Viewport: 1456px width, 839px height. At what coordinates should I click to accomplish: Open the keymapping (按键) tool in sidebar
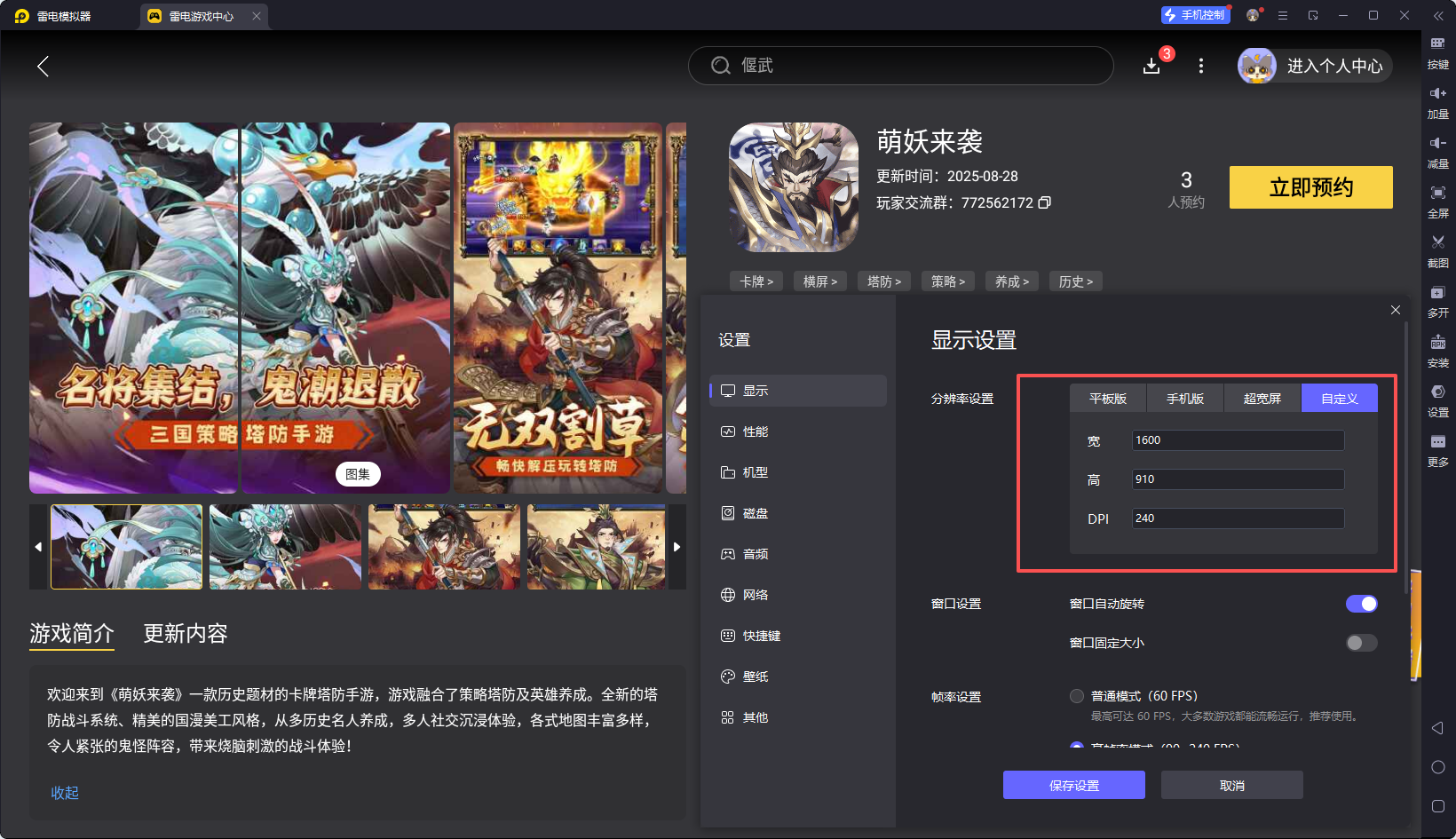(x=1437, y=44)
